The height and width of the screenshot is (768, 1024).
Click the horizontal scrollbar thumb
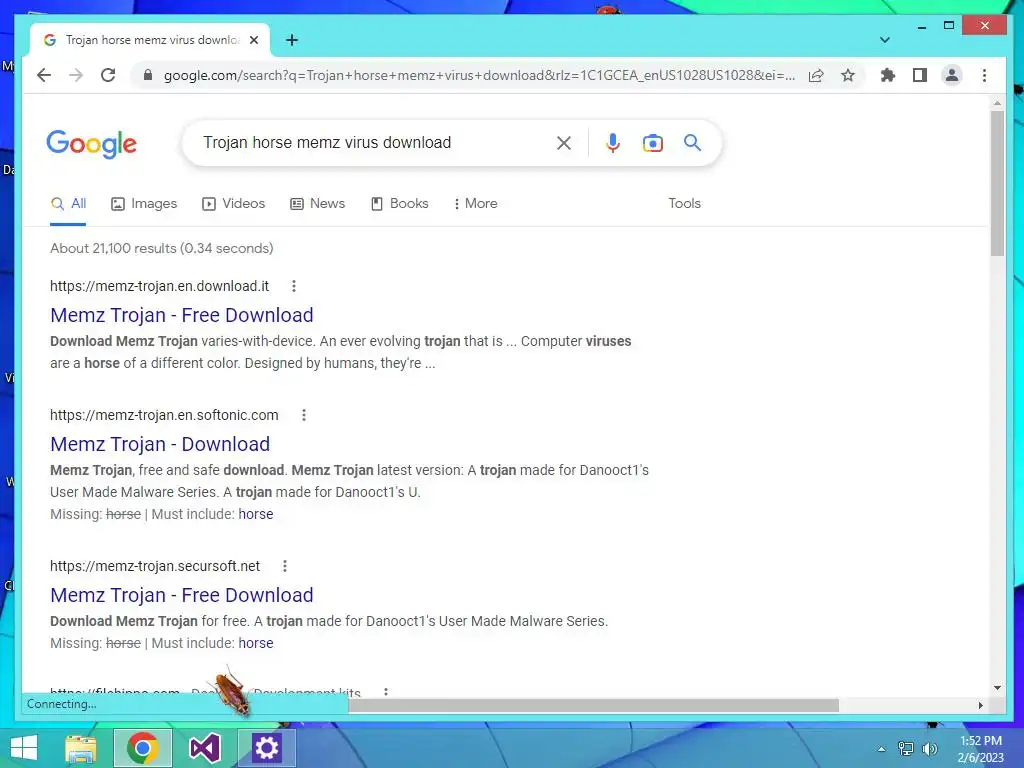tap(593, 705)
